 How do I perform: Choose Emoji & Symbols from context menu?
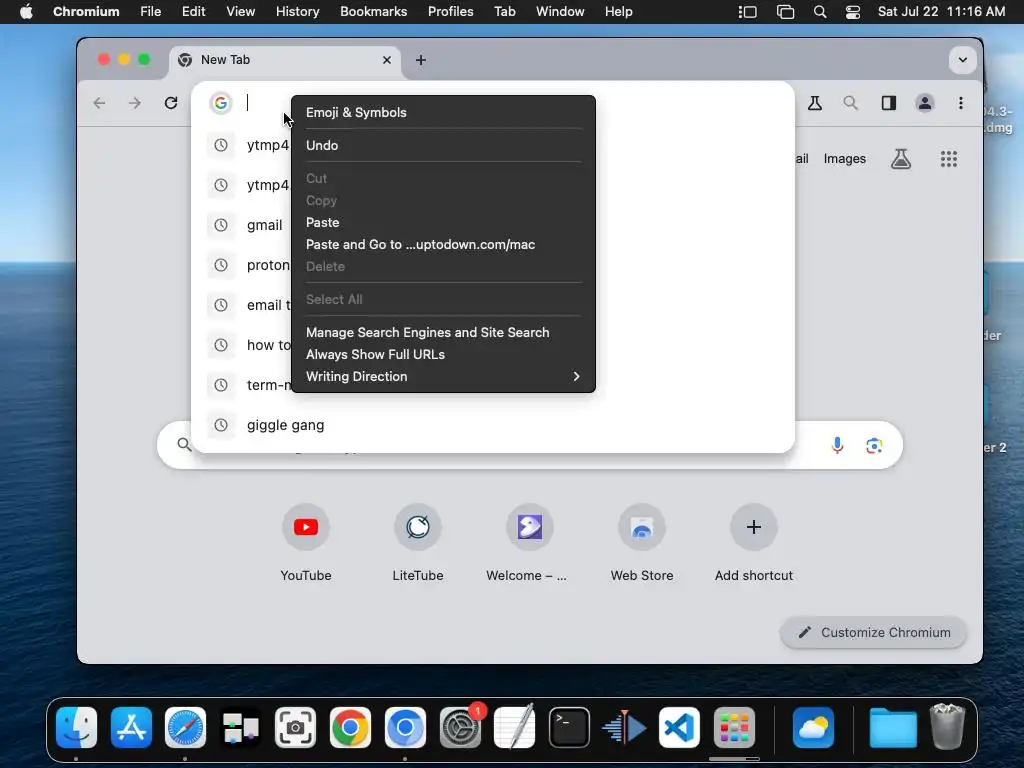coord(443,112)
